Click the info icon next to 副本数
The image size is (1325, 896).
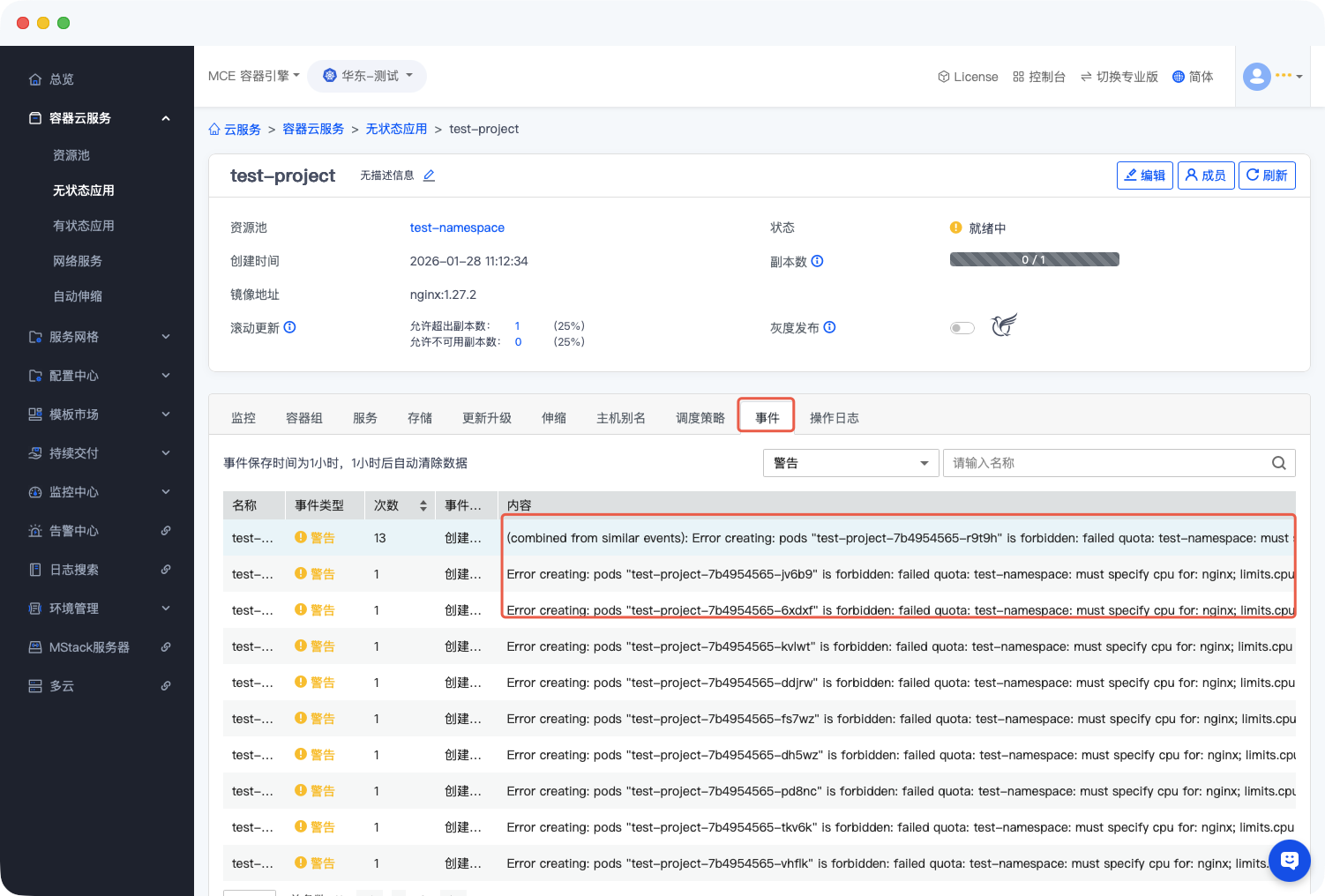pyautogui.click(x=817, y=261)
